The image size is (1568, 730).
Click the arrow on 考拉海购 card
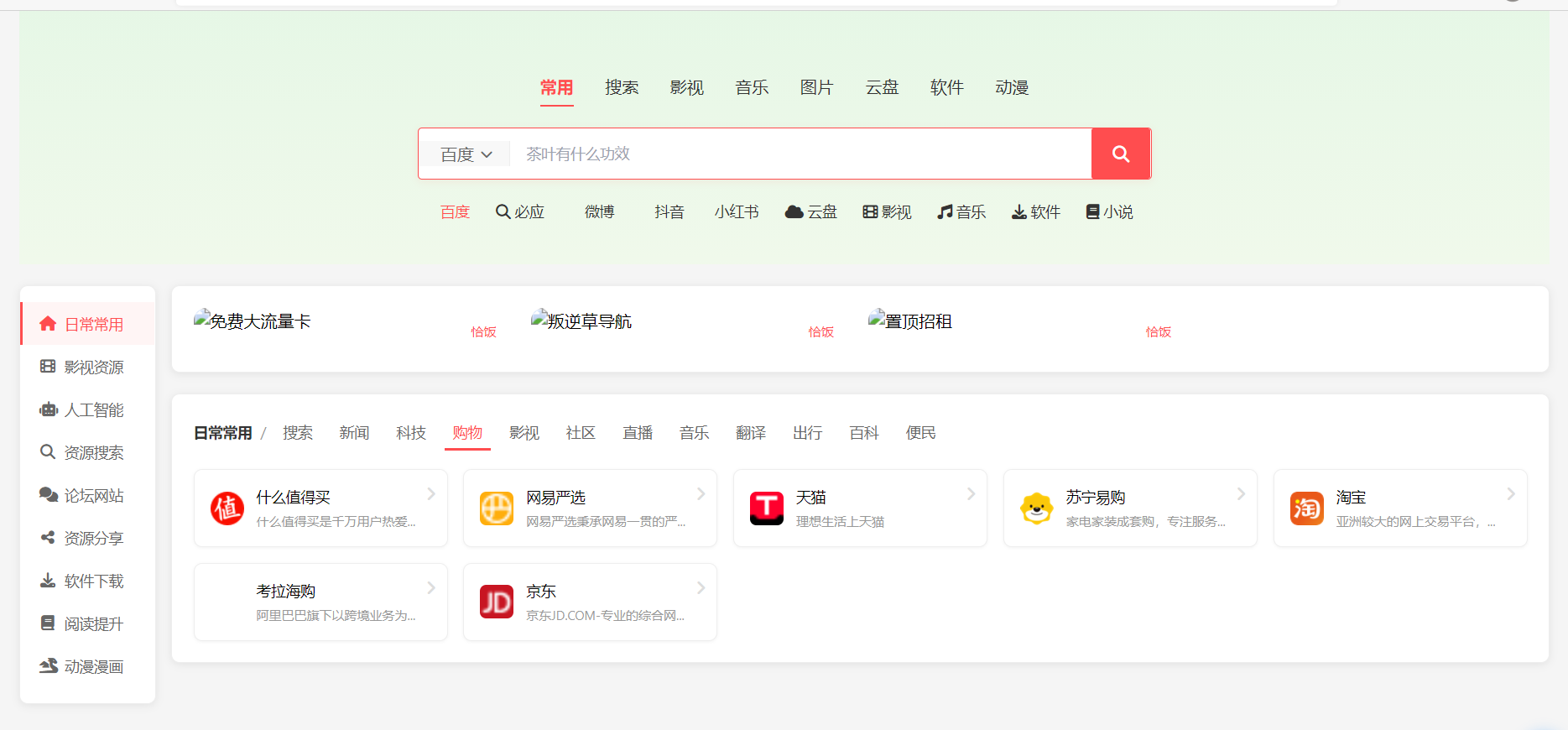431,588
